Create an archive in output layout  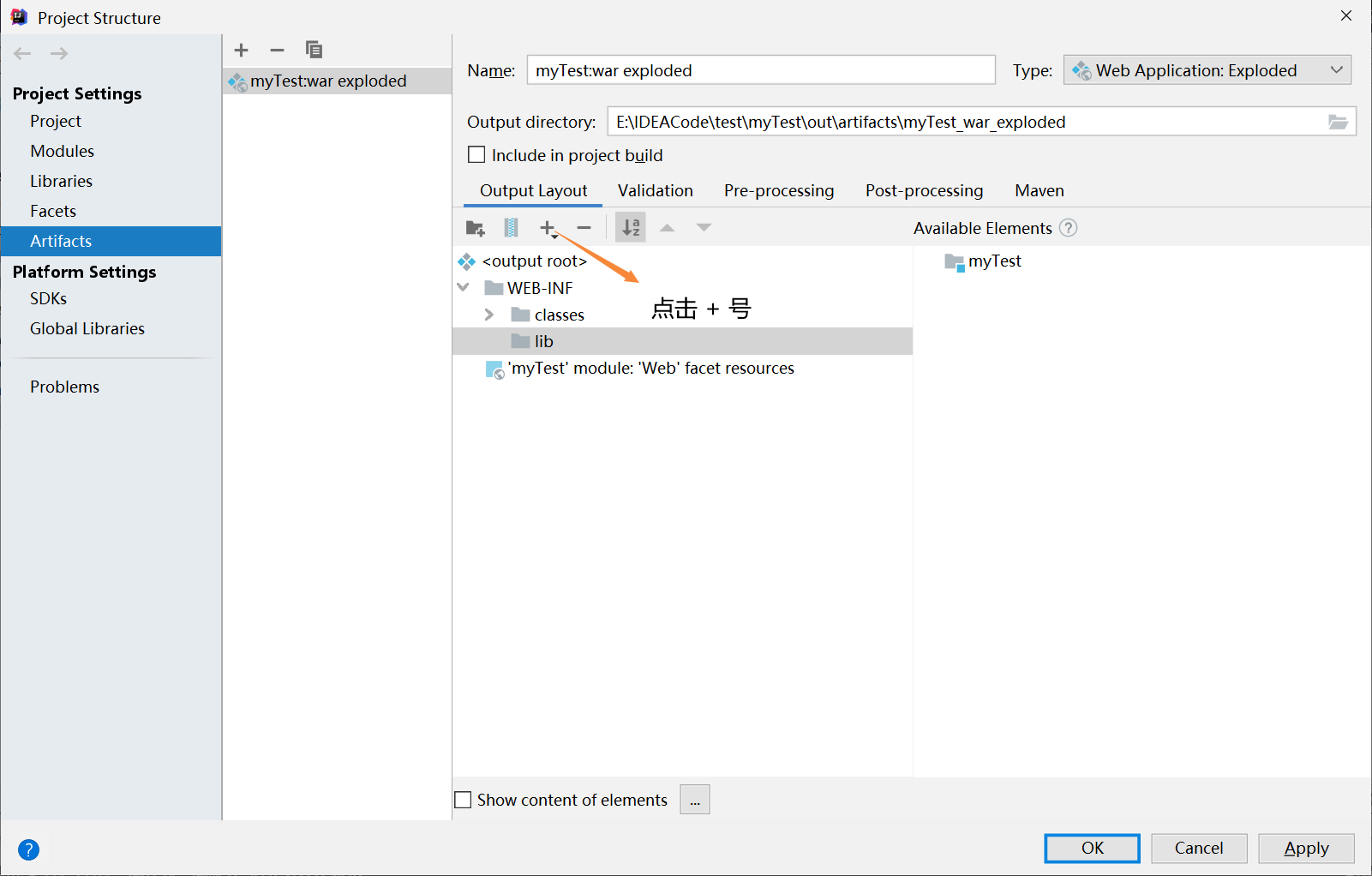pos(511,228)
